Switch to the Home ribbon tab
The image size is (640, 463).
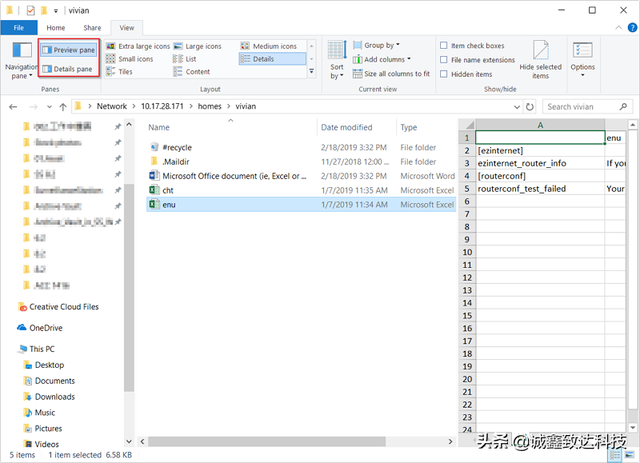56,28
